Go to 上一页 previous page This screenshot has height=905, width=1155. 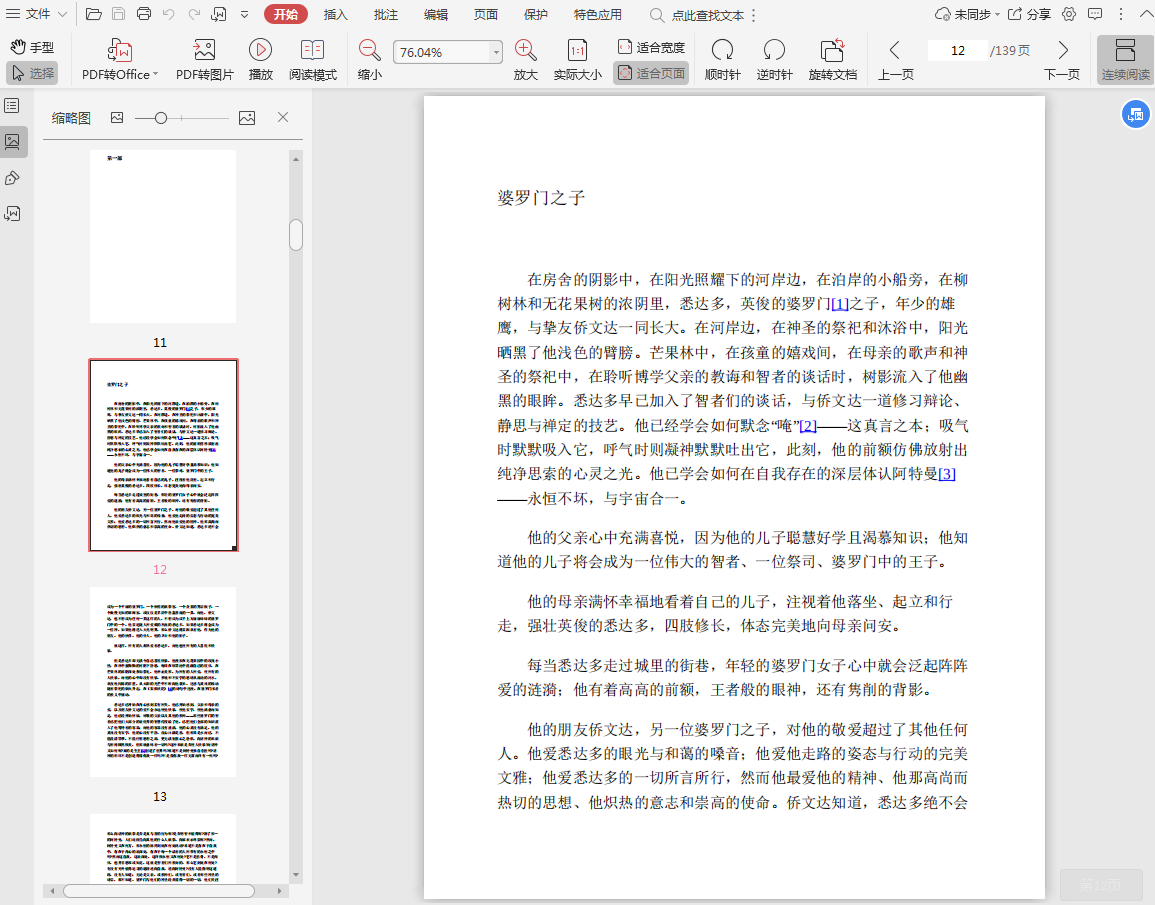[x=896, y=60]
